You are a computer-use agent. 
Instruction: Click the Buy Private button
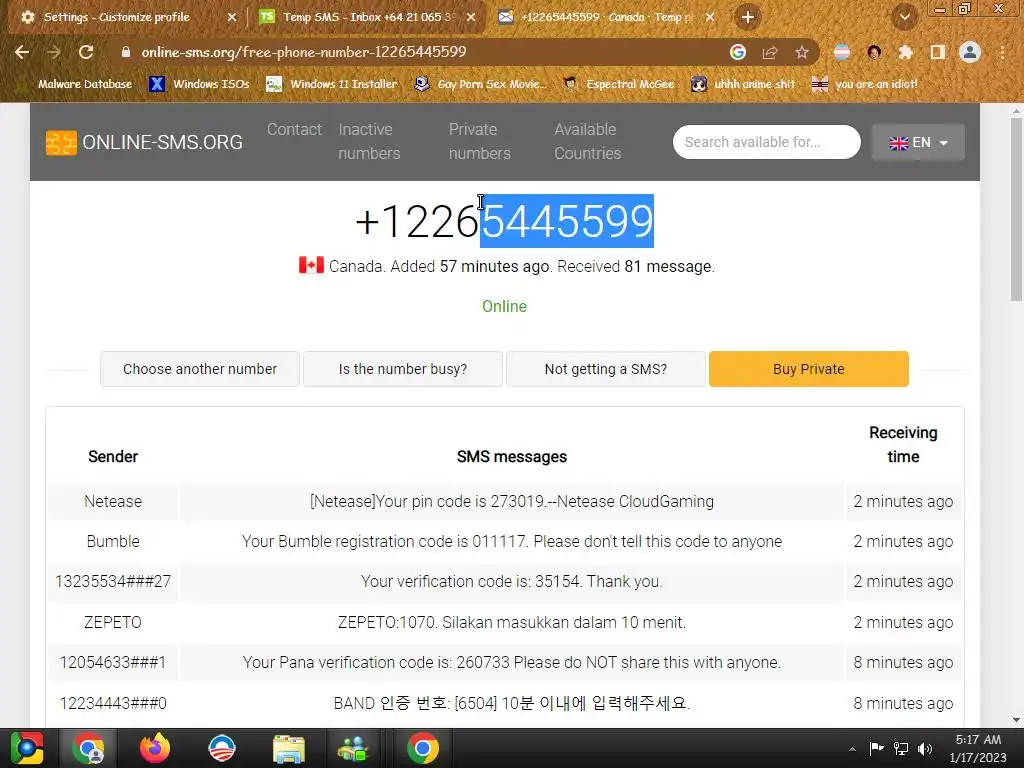coord(808,369)
